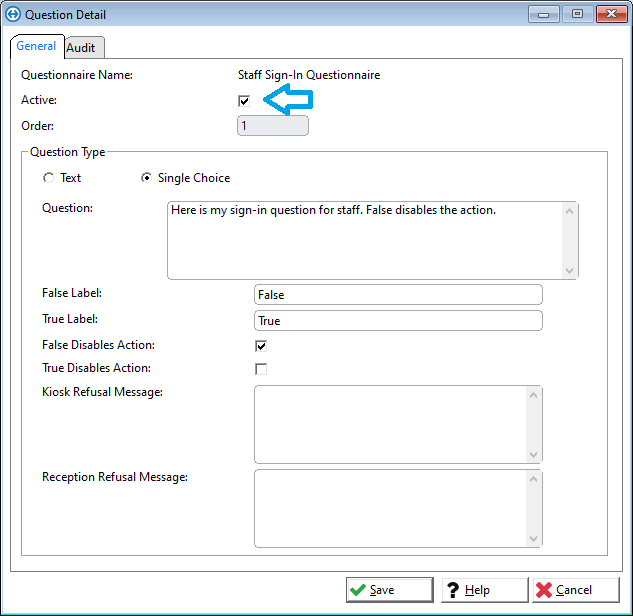Choose the Single Choice radio button
Viewport: 633px width, 616px height.
[x=147, y=178]
